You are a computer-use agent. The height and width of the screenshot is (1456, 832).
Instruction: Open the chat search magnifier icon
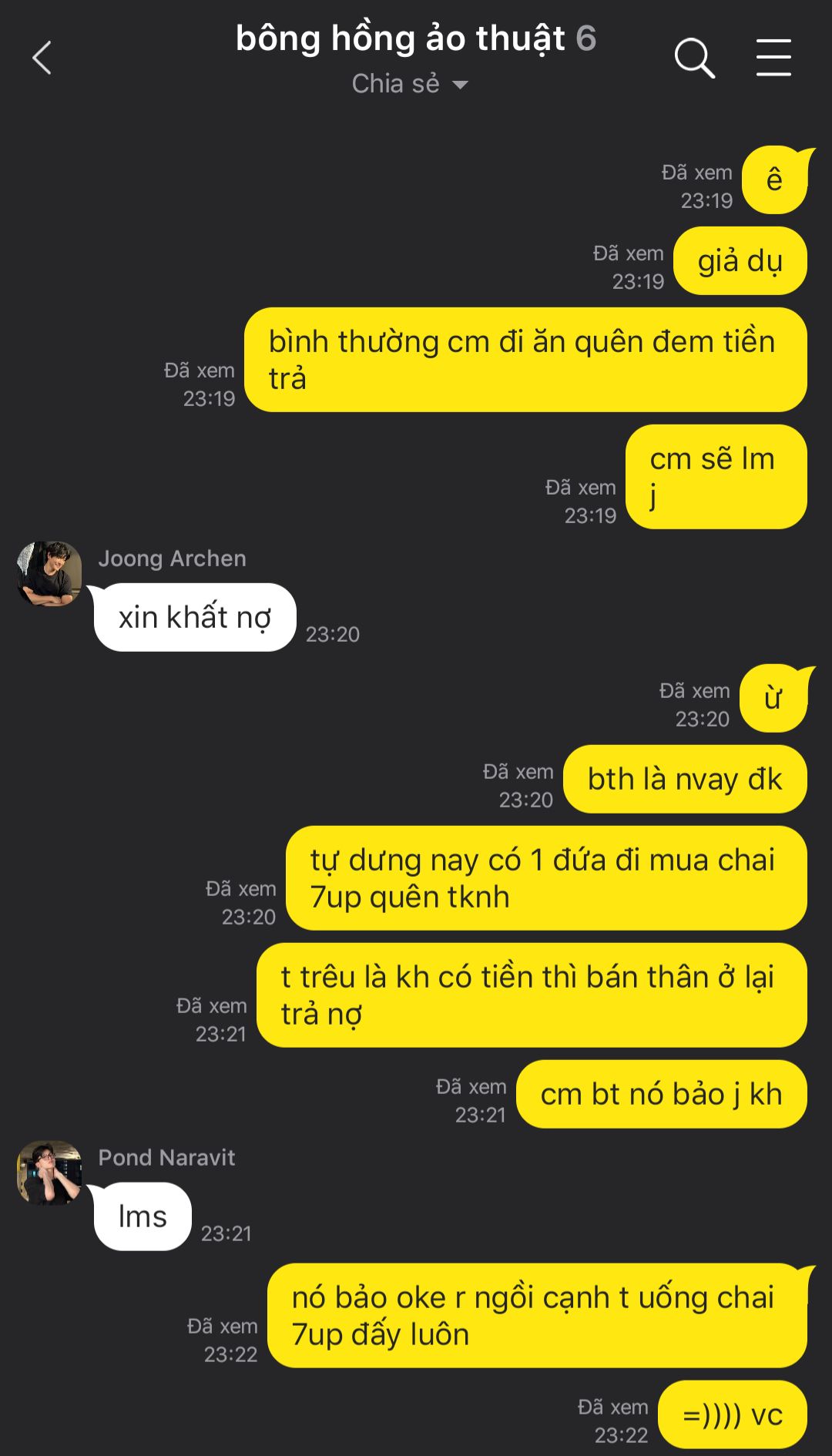[x=695, y=58]
